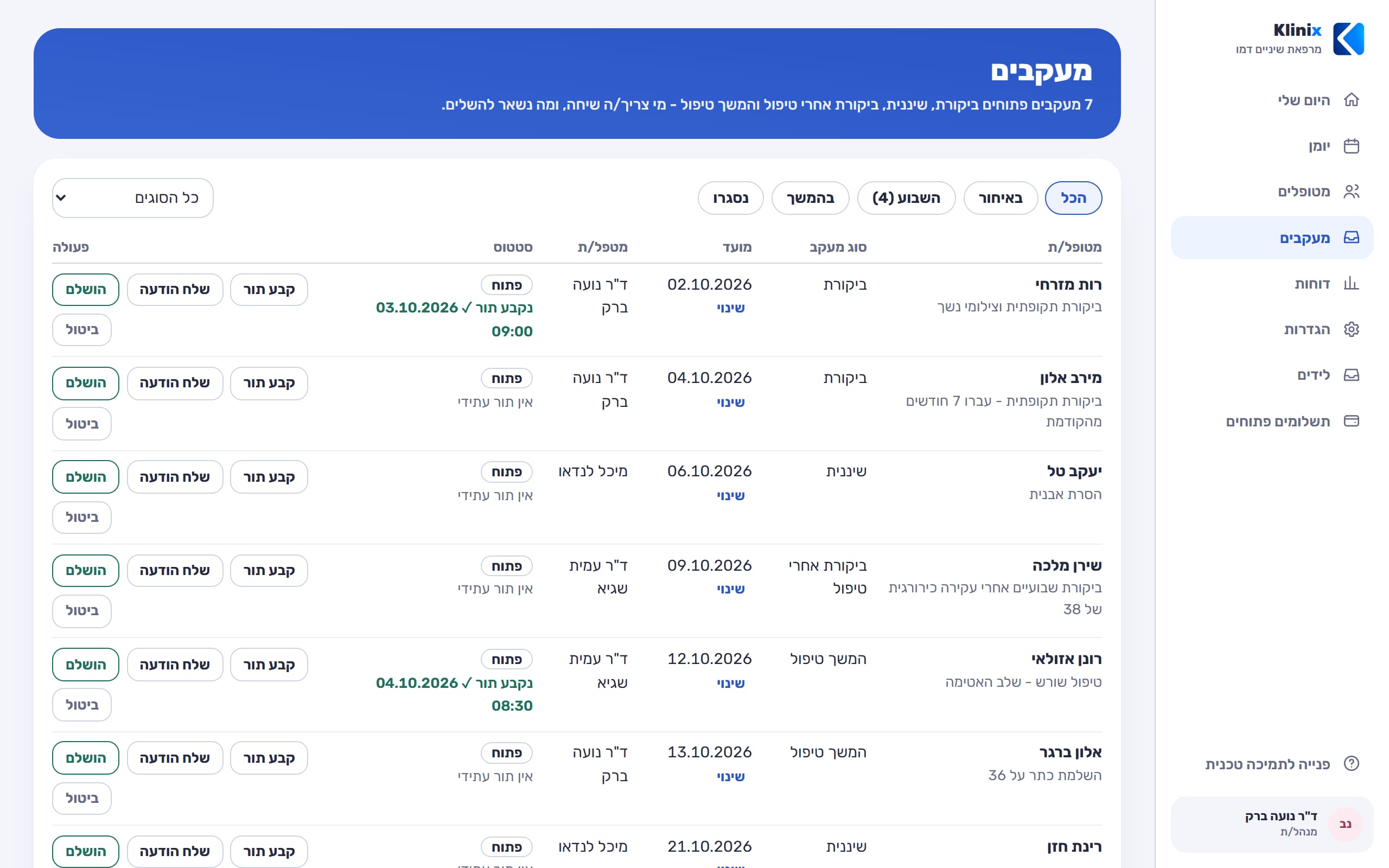Click קבע תור for רונן אזולאי
1389x868 pixels.
click(269, 665)
